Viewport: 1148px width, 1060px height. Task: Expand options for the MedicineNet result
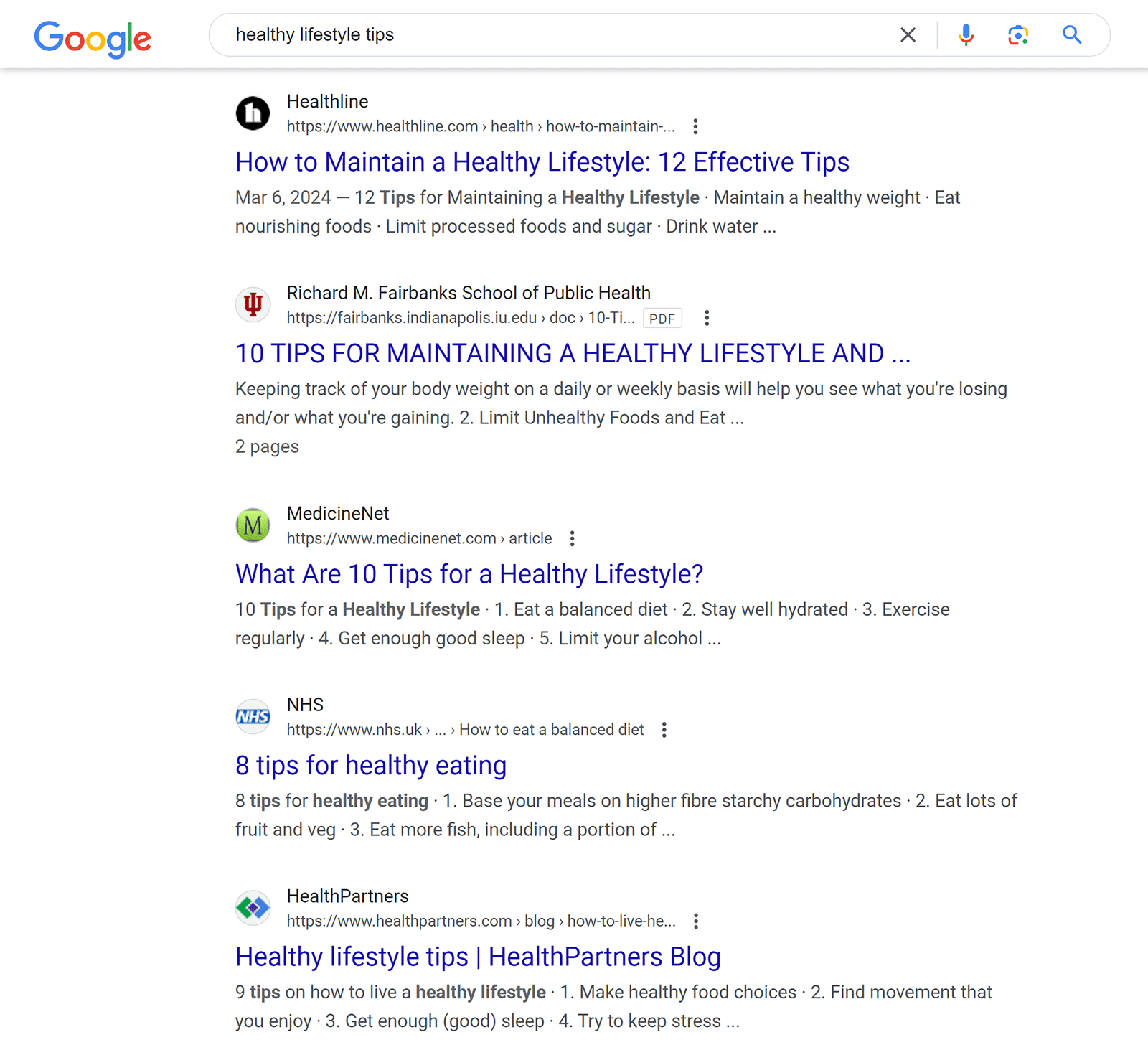coord(572,538)
